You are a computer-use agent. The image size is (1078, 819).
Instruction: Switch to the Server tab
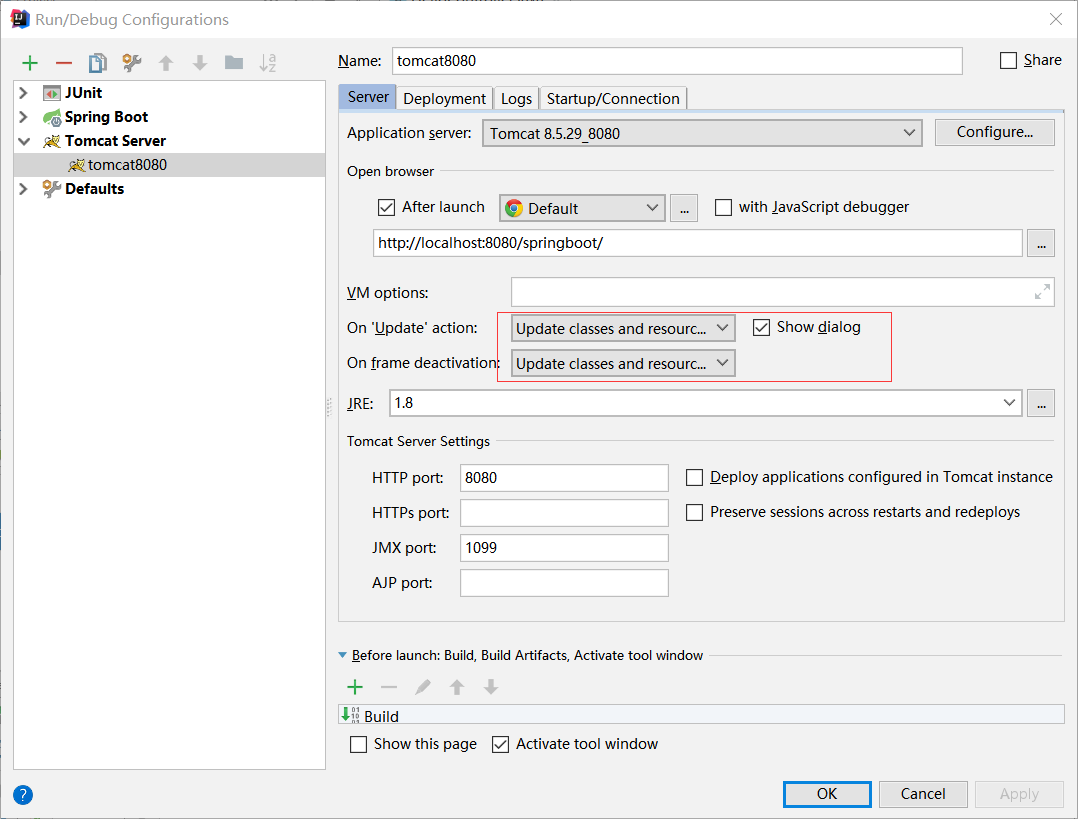point(368,97)
